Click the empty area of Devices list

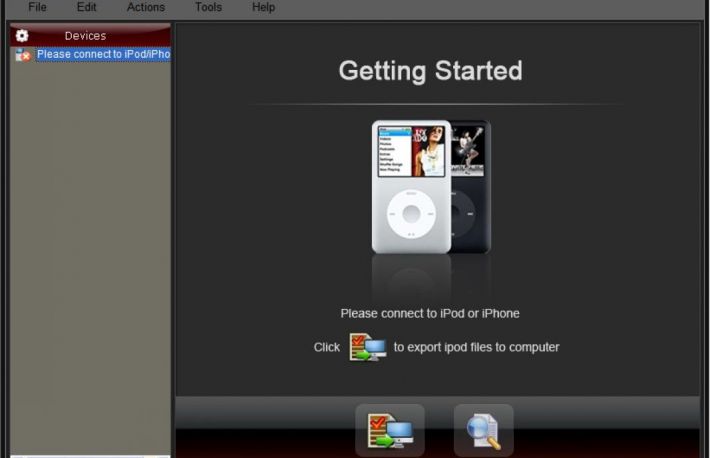90,250
